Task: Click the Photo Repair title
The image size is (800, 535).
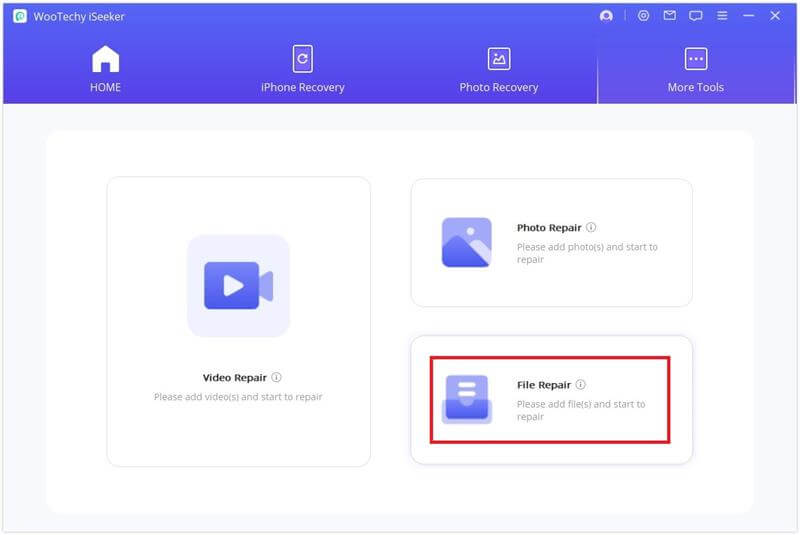Action: (549, 228)
